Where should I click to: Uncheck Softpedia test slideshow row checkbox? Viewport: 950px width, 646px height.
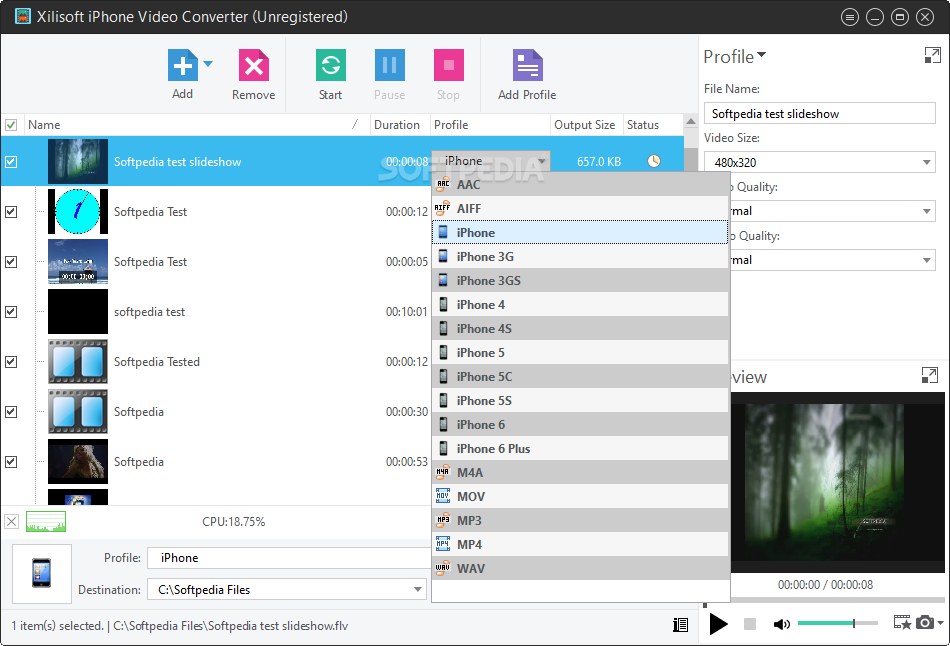pyautogui.click(x=11, y=162)
